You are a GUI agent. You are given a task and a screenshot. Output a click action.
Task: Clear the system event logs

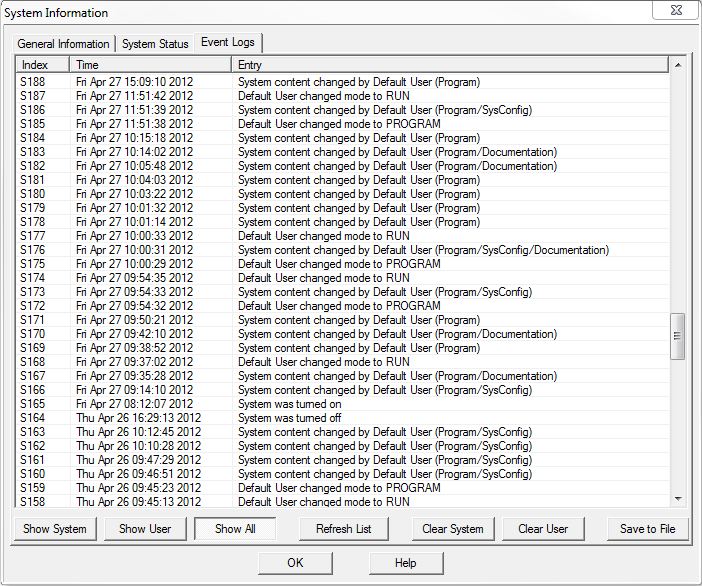pyautogui.click(x=452, y=529)
